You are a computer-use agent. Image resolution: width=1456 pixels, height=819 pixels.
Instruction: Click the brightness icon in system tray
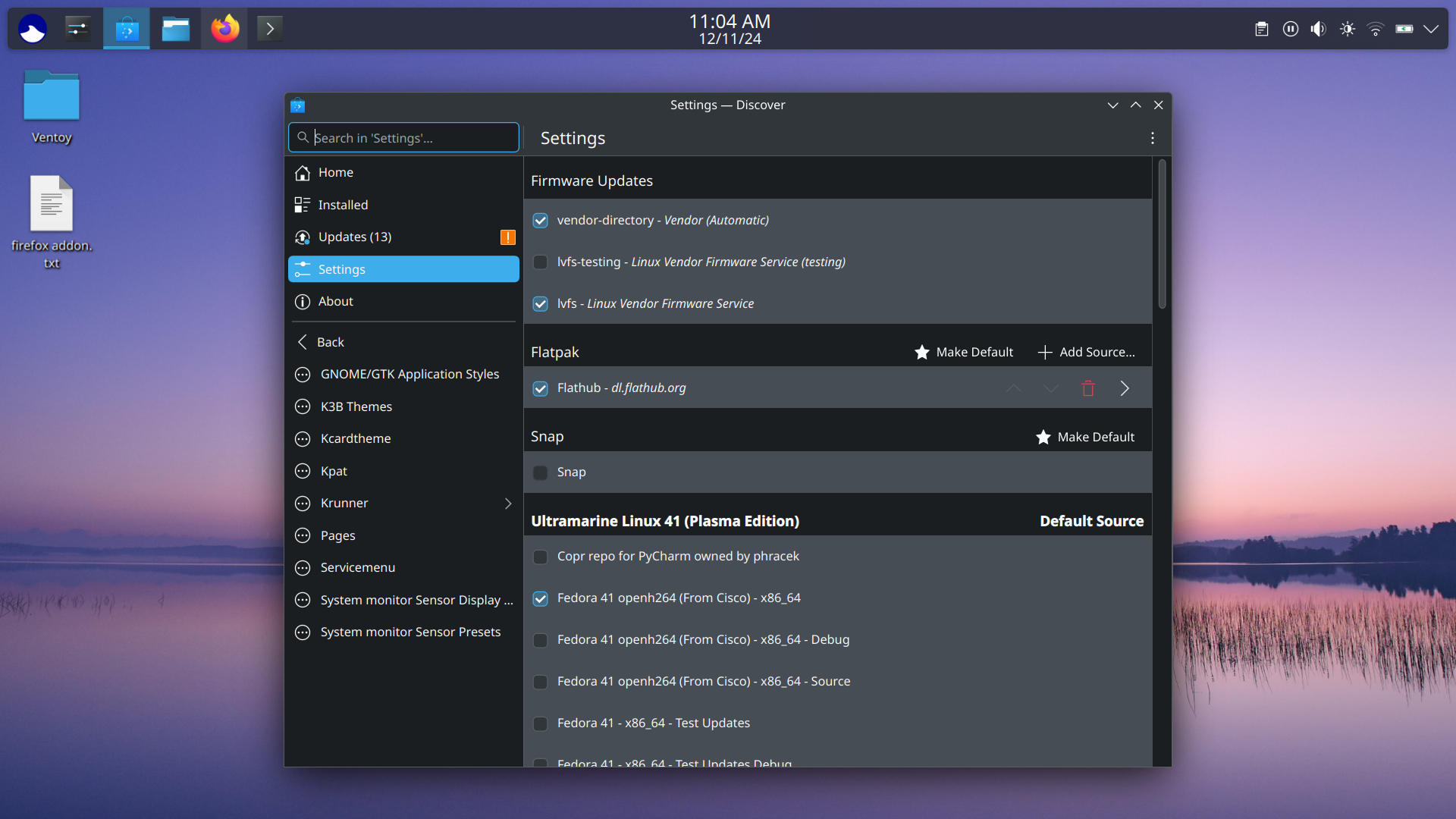(1348, 29)
